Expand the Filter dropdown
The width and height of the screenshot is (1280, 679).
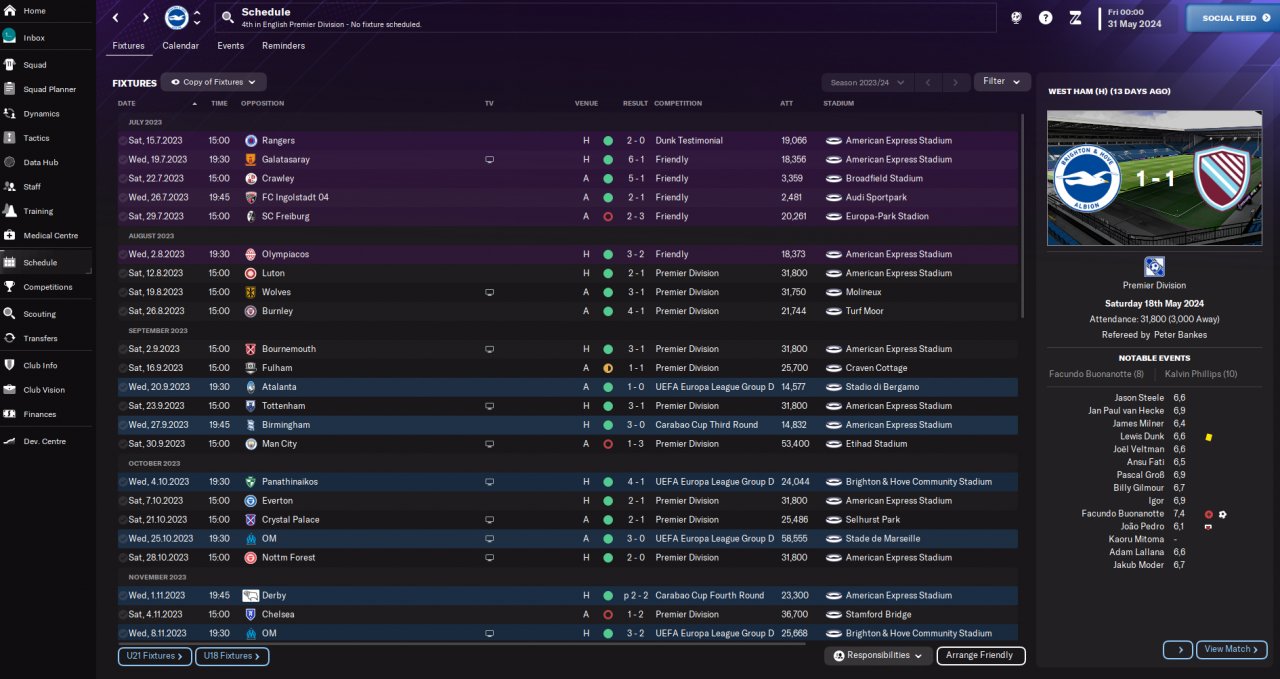[x=1002, y=82]
